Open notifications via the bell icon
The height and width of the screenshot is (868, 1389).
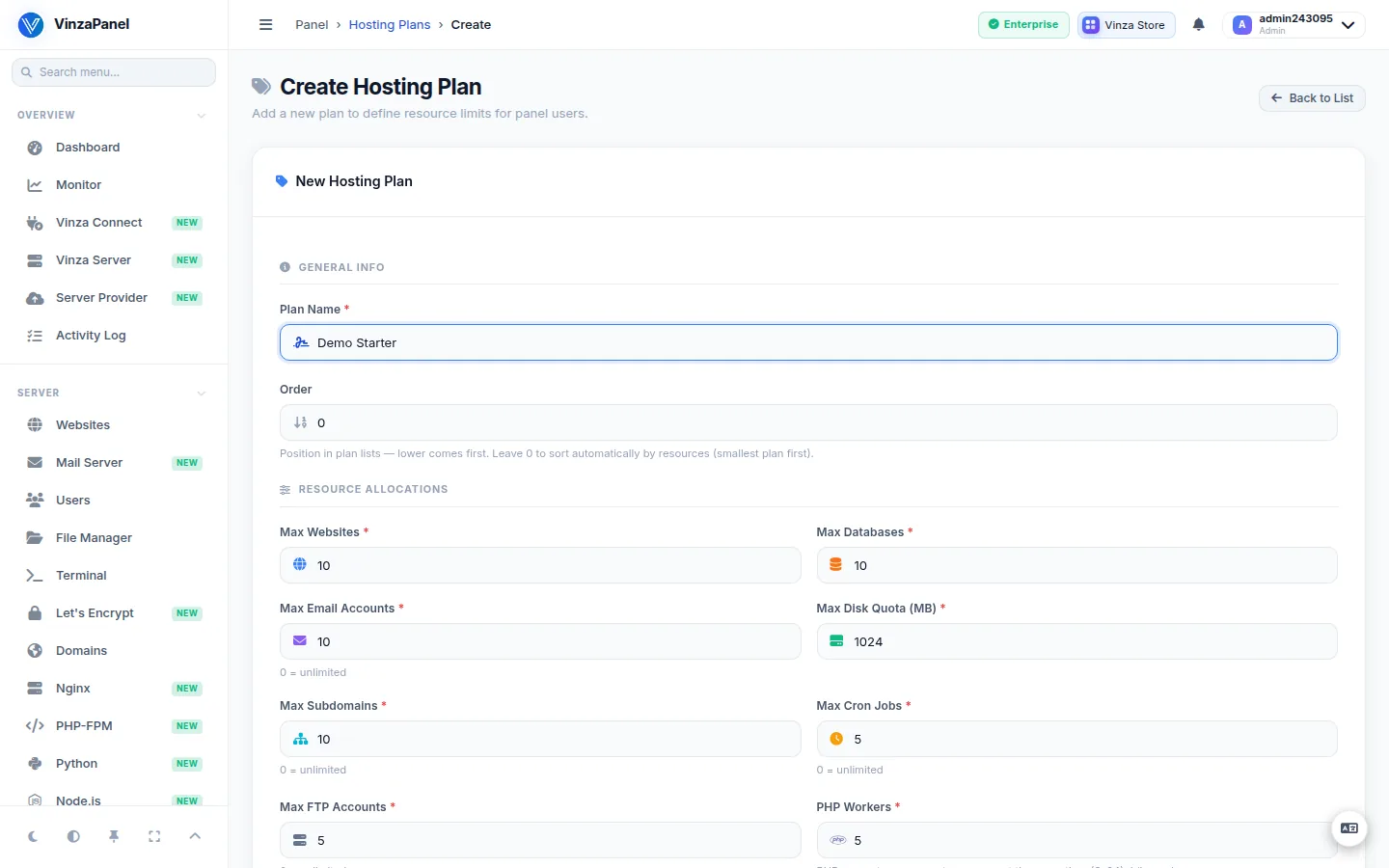tap(1199, 25)
